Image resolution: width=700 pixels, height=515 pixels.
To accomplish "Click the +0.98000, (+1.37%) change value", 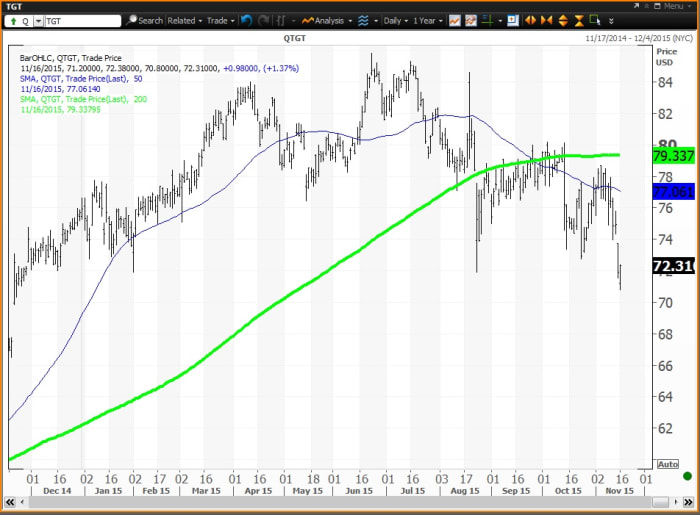I will click(261, 68).
